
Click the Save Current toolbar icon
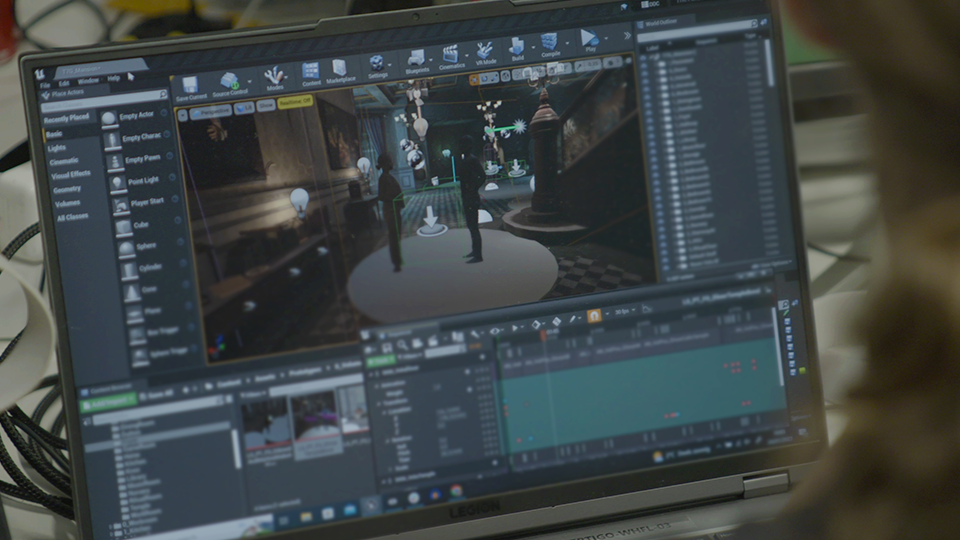[x=189, y=85]
